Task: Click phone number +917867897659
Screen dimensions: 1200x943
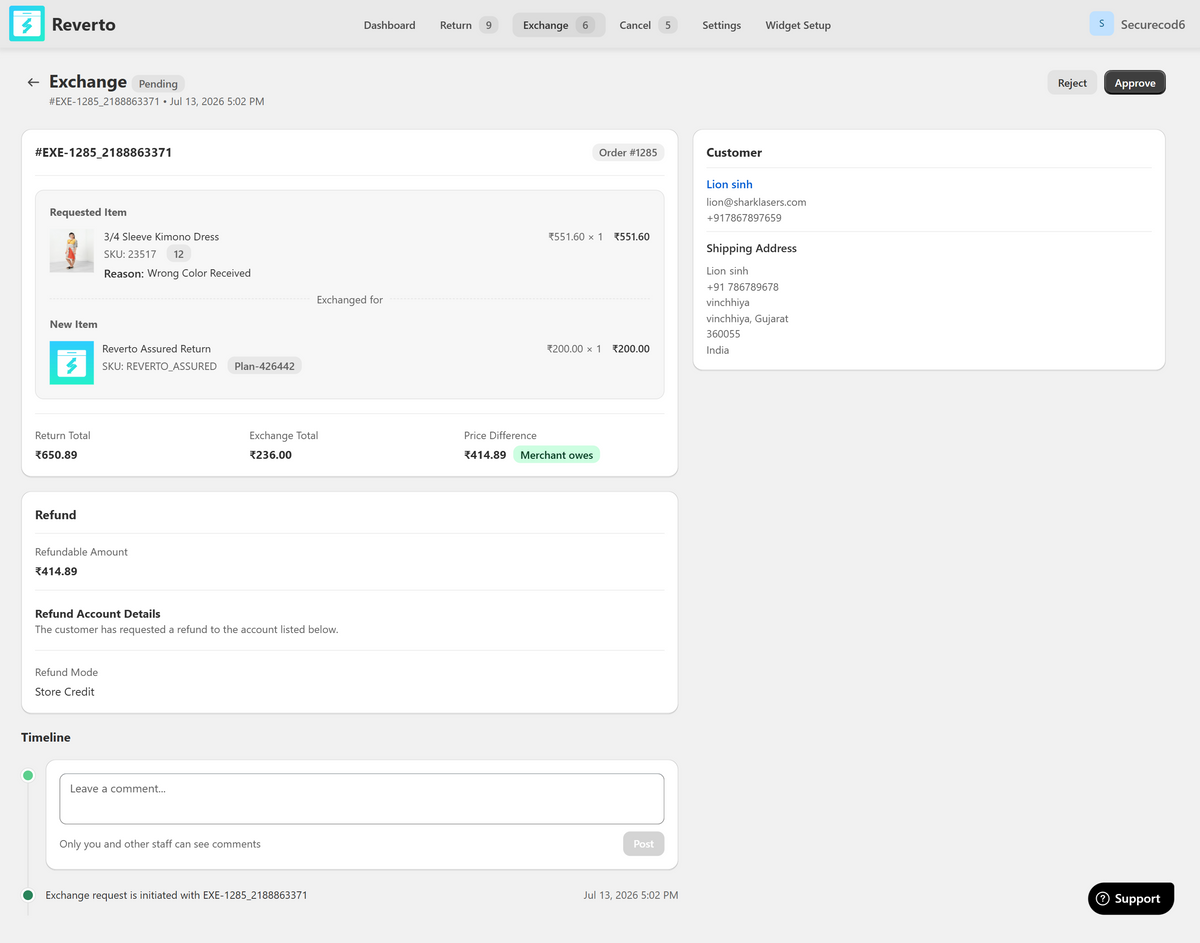Action: pyautogui.click(x=744, y=218)
